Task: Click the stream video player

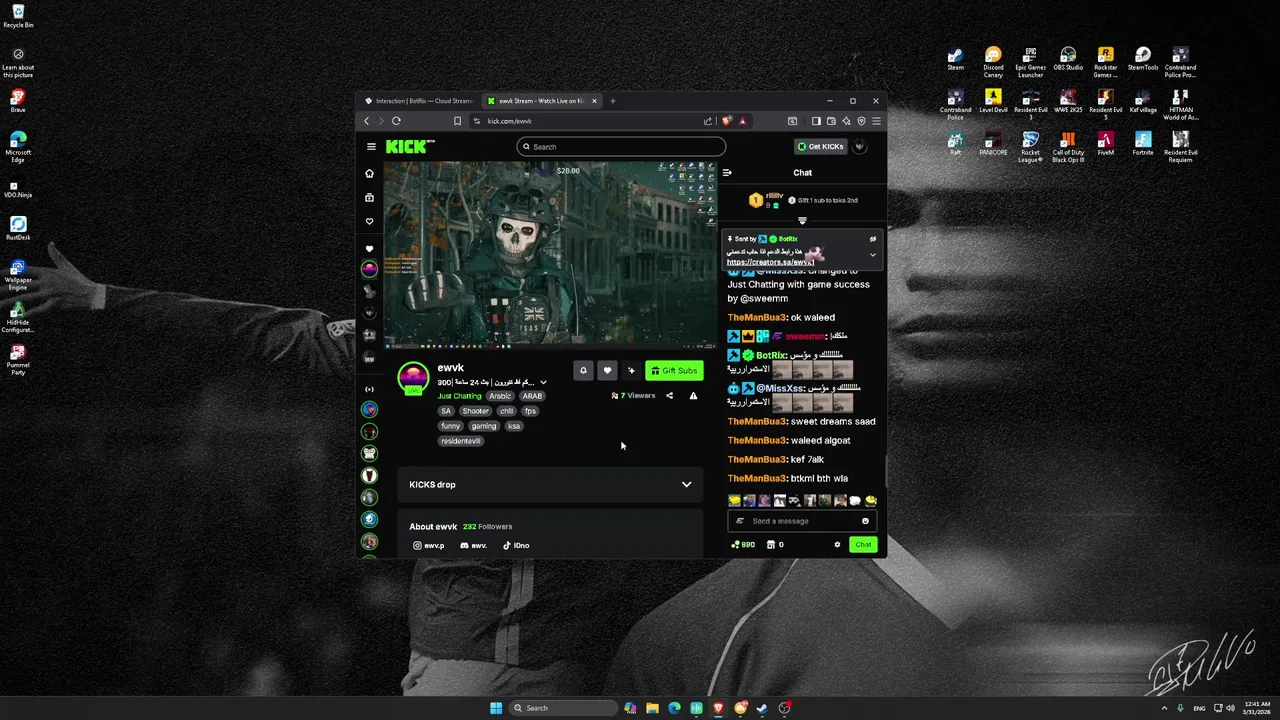Action: 550,254
